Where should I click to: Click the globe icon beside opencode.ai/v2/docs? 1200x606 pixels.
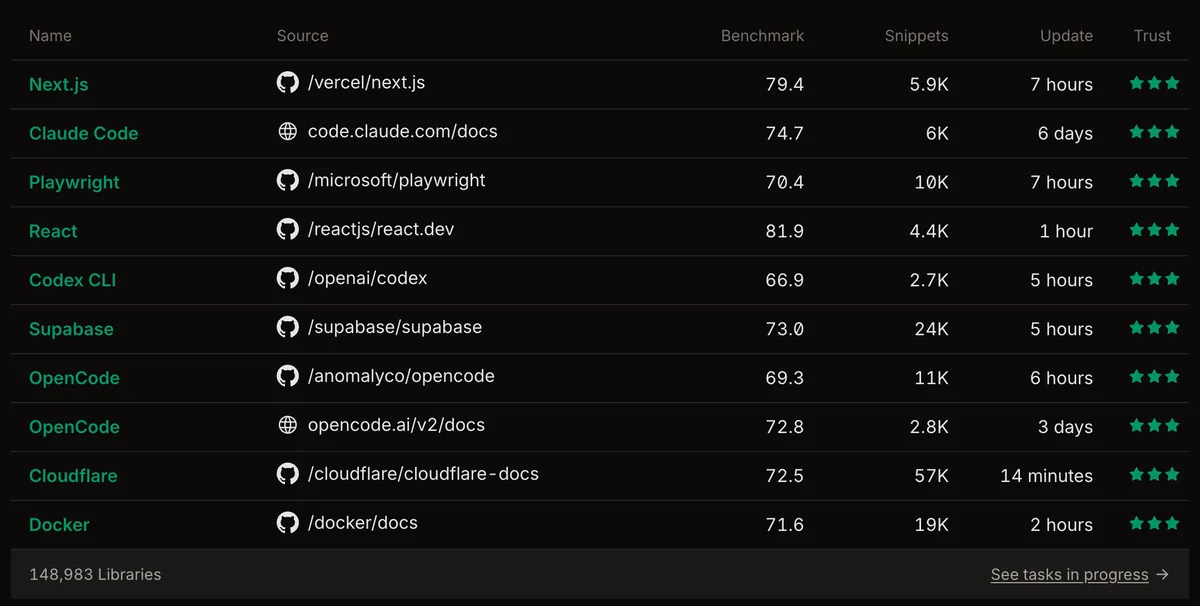pos(288,426)
